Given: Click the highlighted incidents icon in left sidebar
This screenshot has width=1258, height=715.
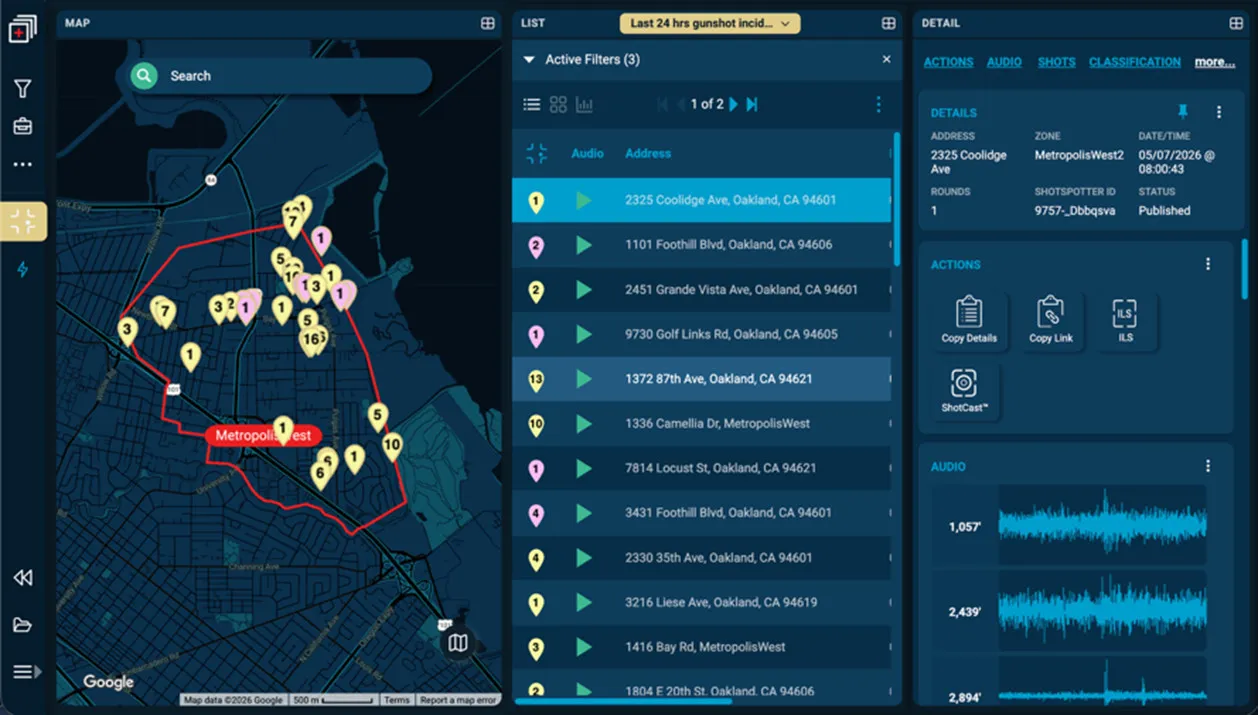Looking at the screenshot, I should point(23,222).
